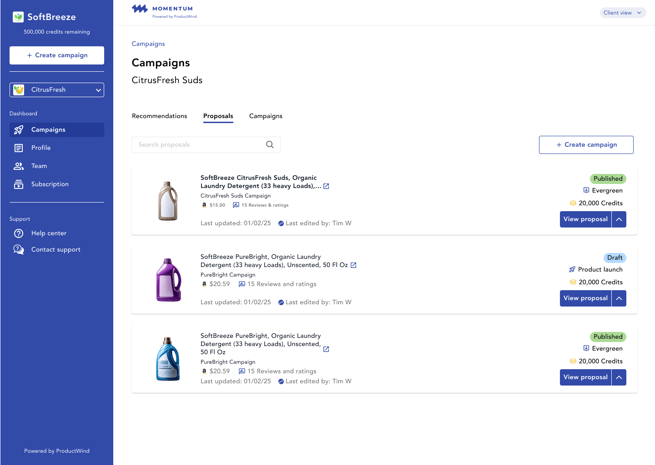The height and width of the screenshot is (465, 655).
Task: Click the blue PureBright bottle thumbnail
Action: [x=168, y=359]
